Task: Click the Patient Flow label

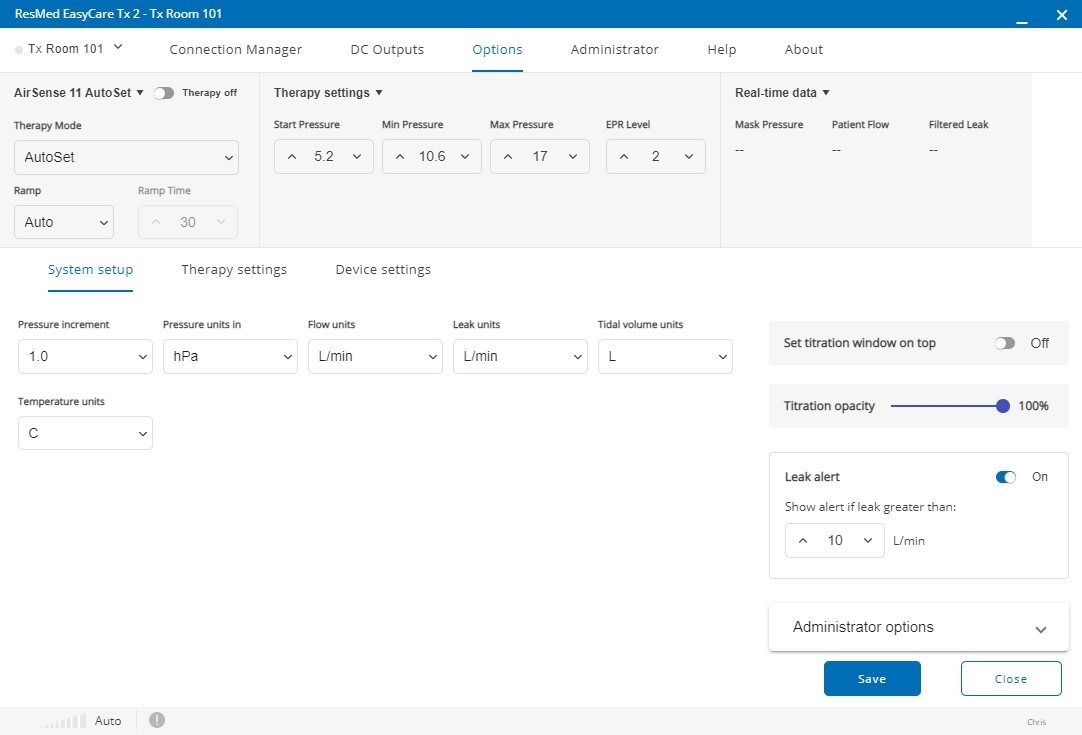Action: point(860,125)
